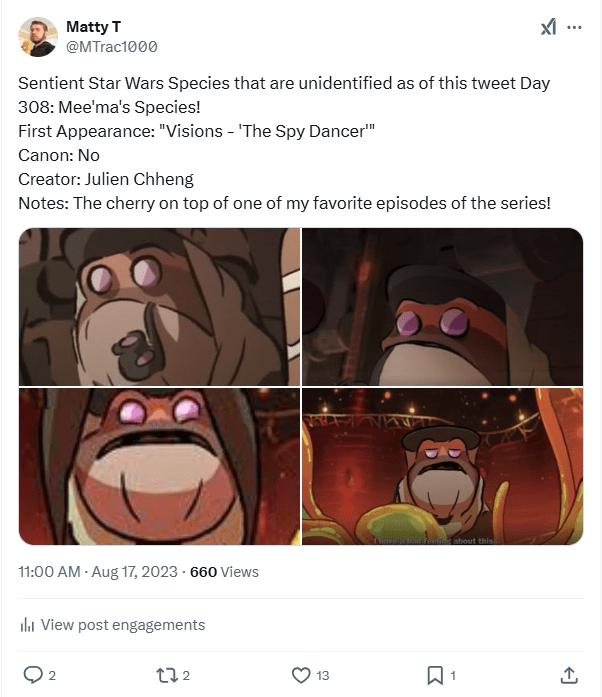602x697 pixels.
Task: Like the post with heart icon
Action: [x=299, y=675]
